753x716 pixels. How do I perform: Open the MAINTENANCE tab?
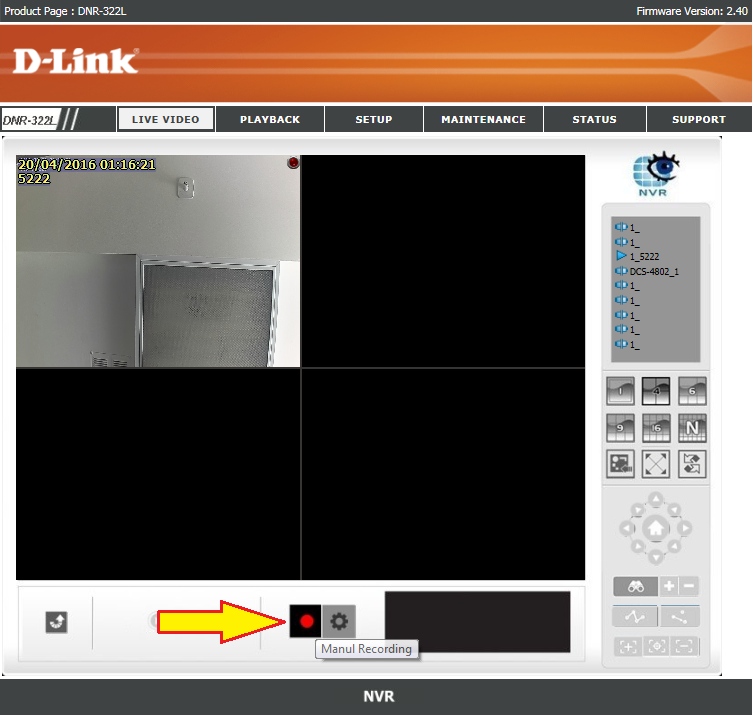click(x=483, y=120)
